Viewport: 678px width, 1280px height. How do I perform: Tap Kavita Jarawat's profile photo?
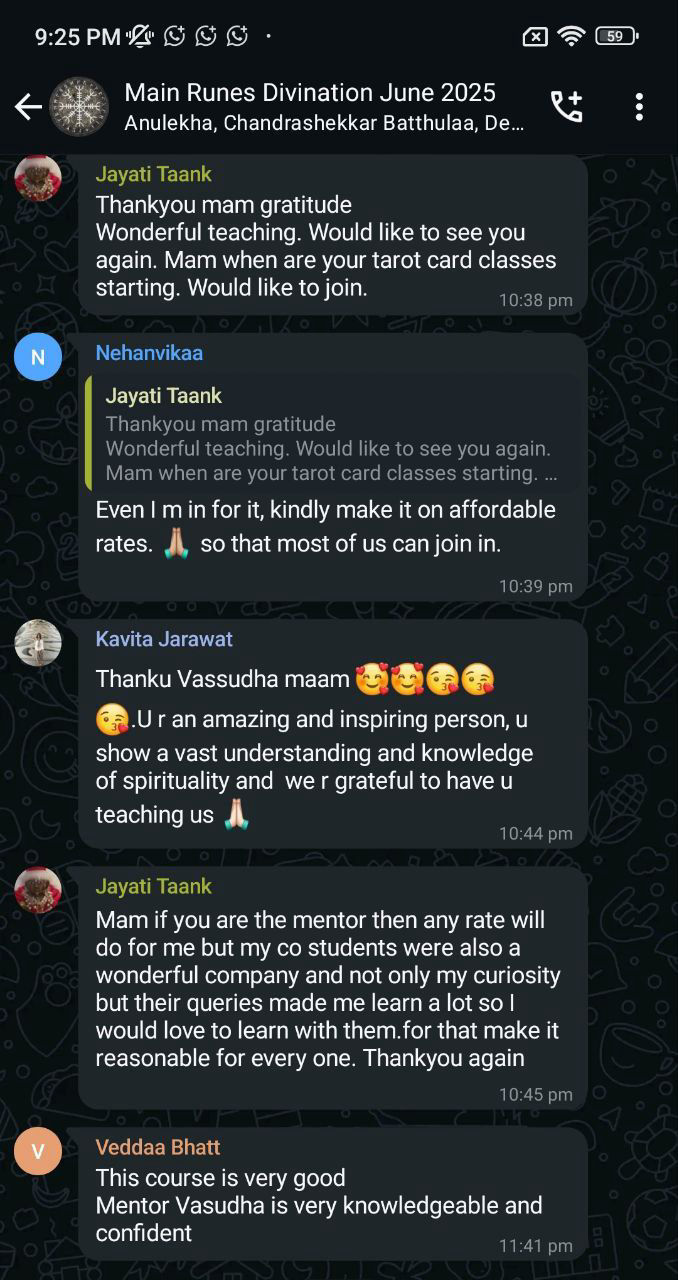point(38,643)
